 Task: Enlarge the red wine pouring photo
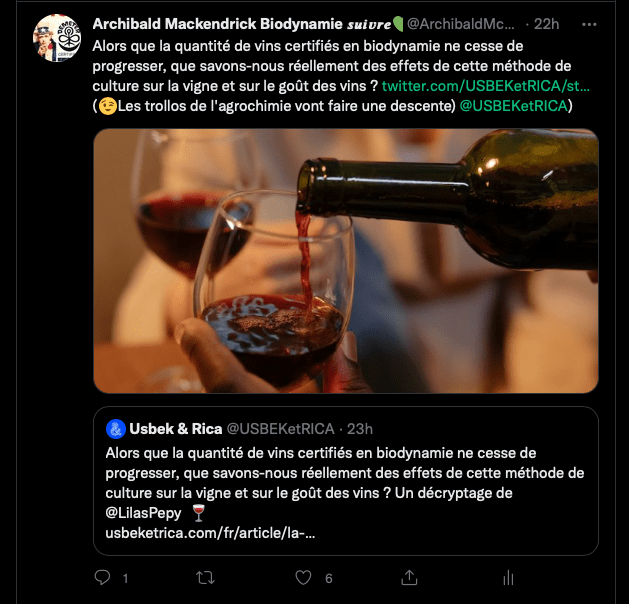point(345,260)
